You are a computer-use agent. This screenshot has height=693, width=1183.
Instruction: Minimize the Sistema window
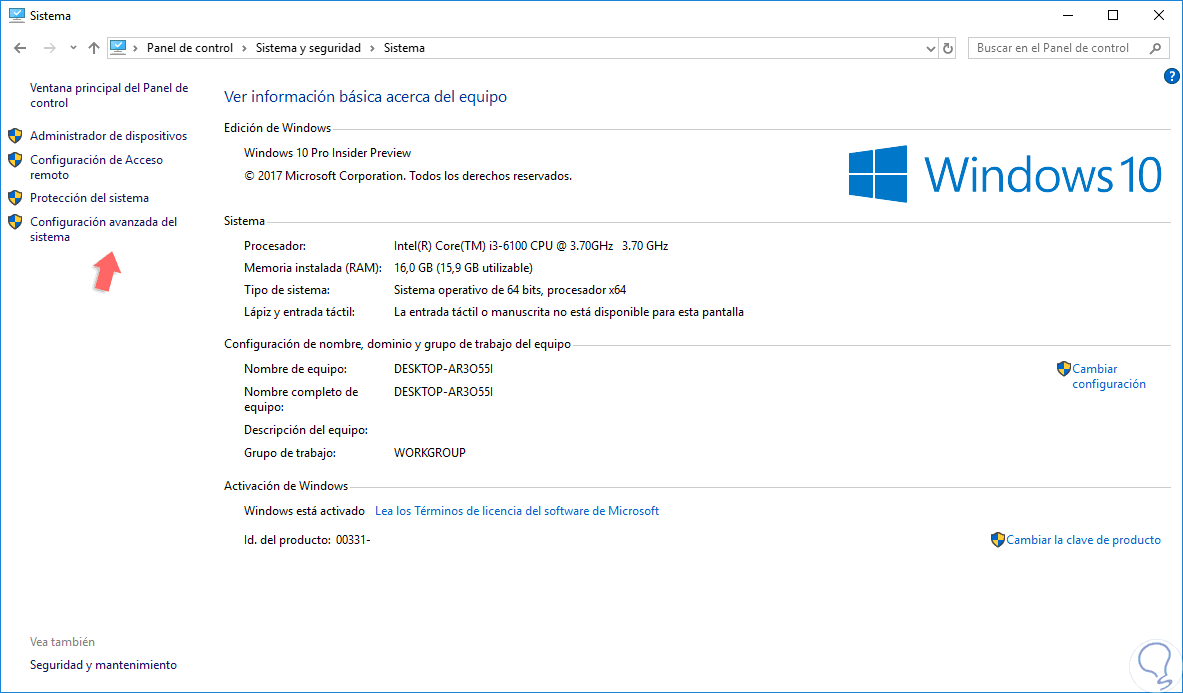pos(1068,15)
